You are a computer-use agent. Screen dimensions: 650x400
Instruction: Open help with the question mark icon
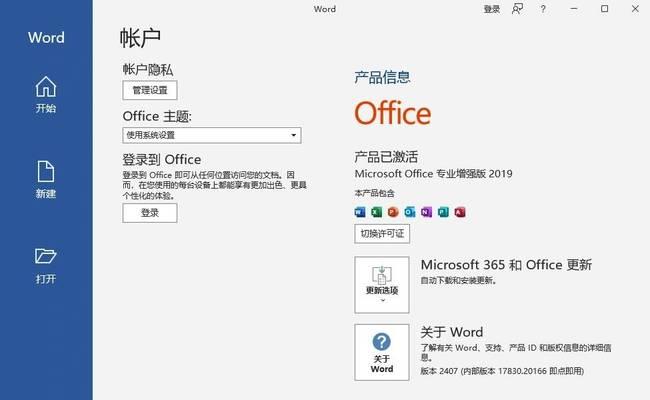point(543,9)
